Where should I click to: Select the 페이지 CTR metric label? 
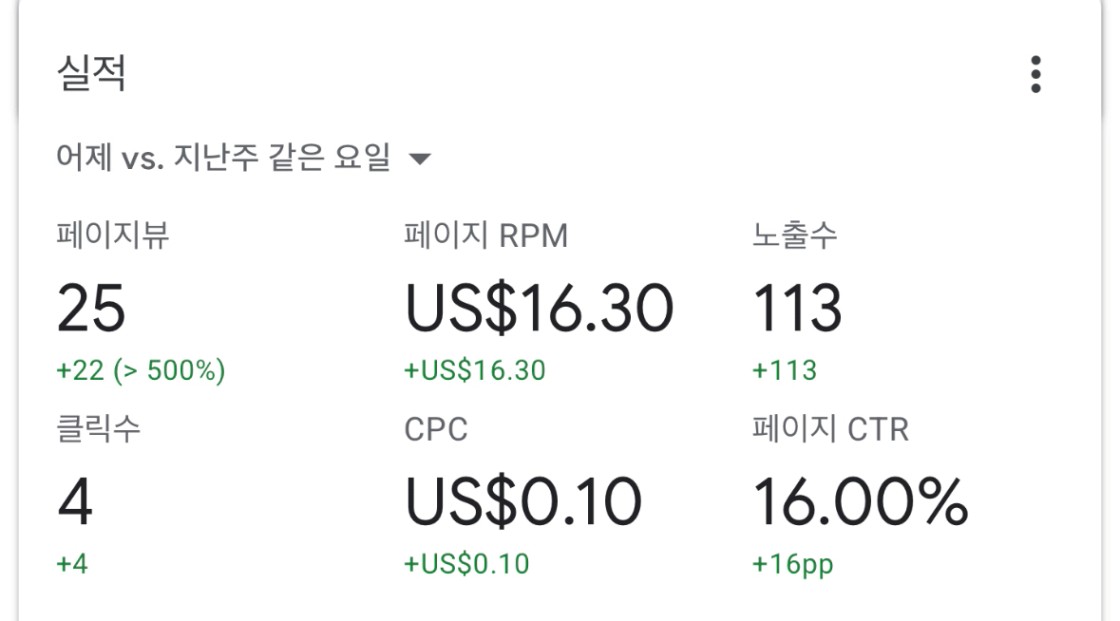click(830, 430)
